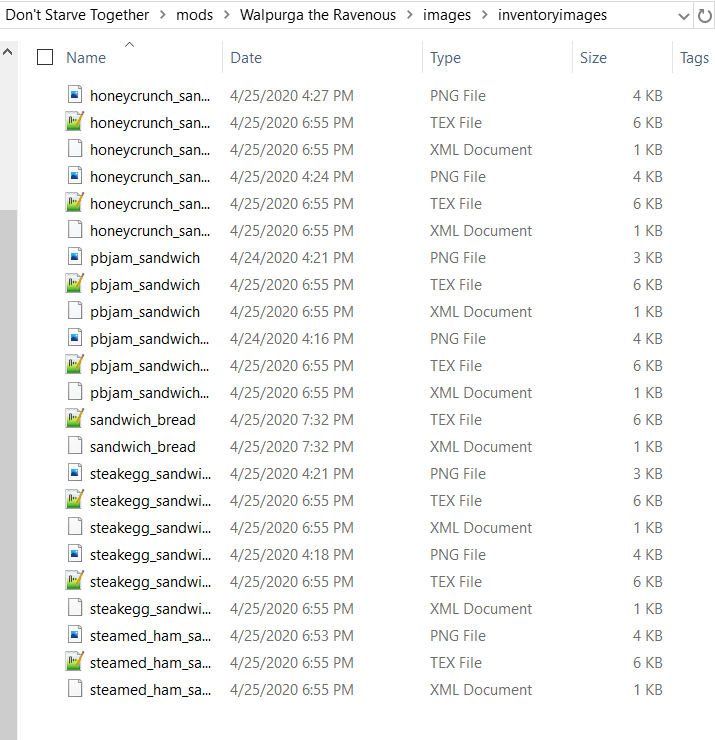Tick the select-all checkbox in the header
The width and height of the screenshot is (715, 740).
pos(45,58)
